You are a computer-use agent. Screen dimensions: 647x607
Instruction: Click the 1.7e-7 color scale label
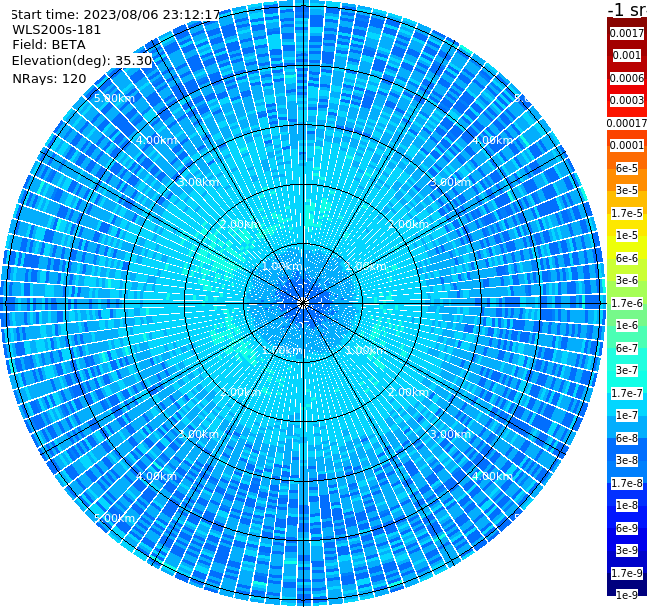coord(627,393)
